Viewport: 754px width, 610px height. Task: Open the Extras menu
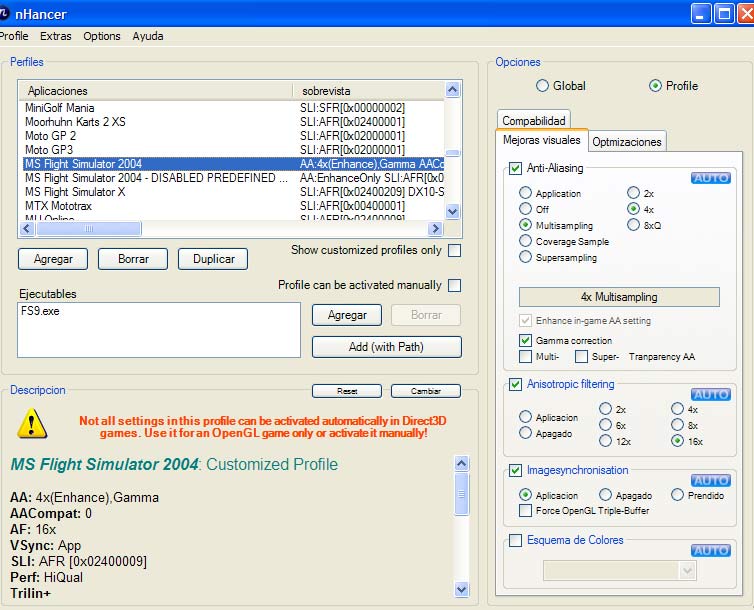[x=56, y=36]
